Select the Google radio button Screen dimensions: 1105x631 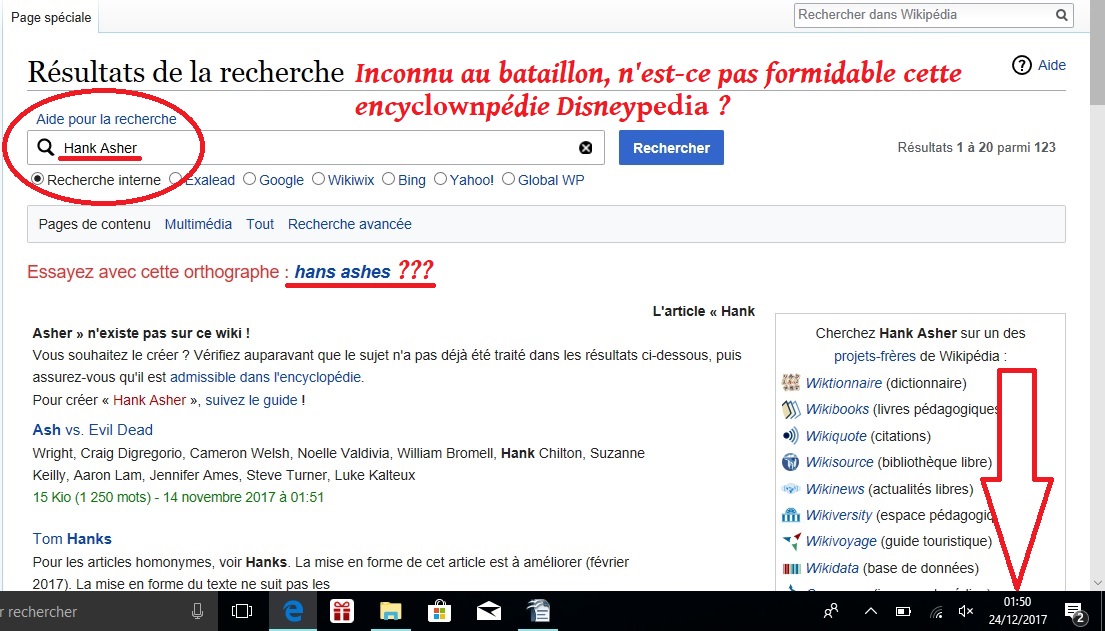click(x=249, y=179)
